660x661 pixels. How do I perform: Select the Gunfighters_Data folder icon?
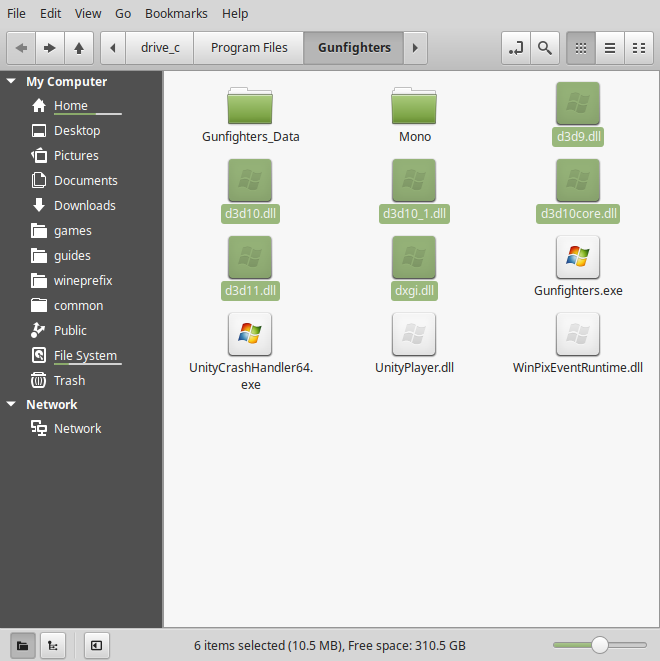[250, 105]
